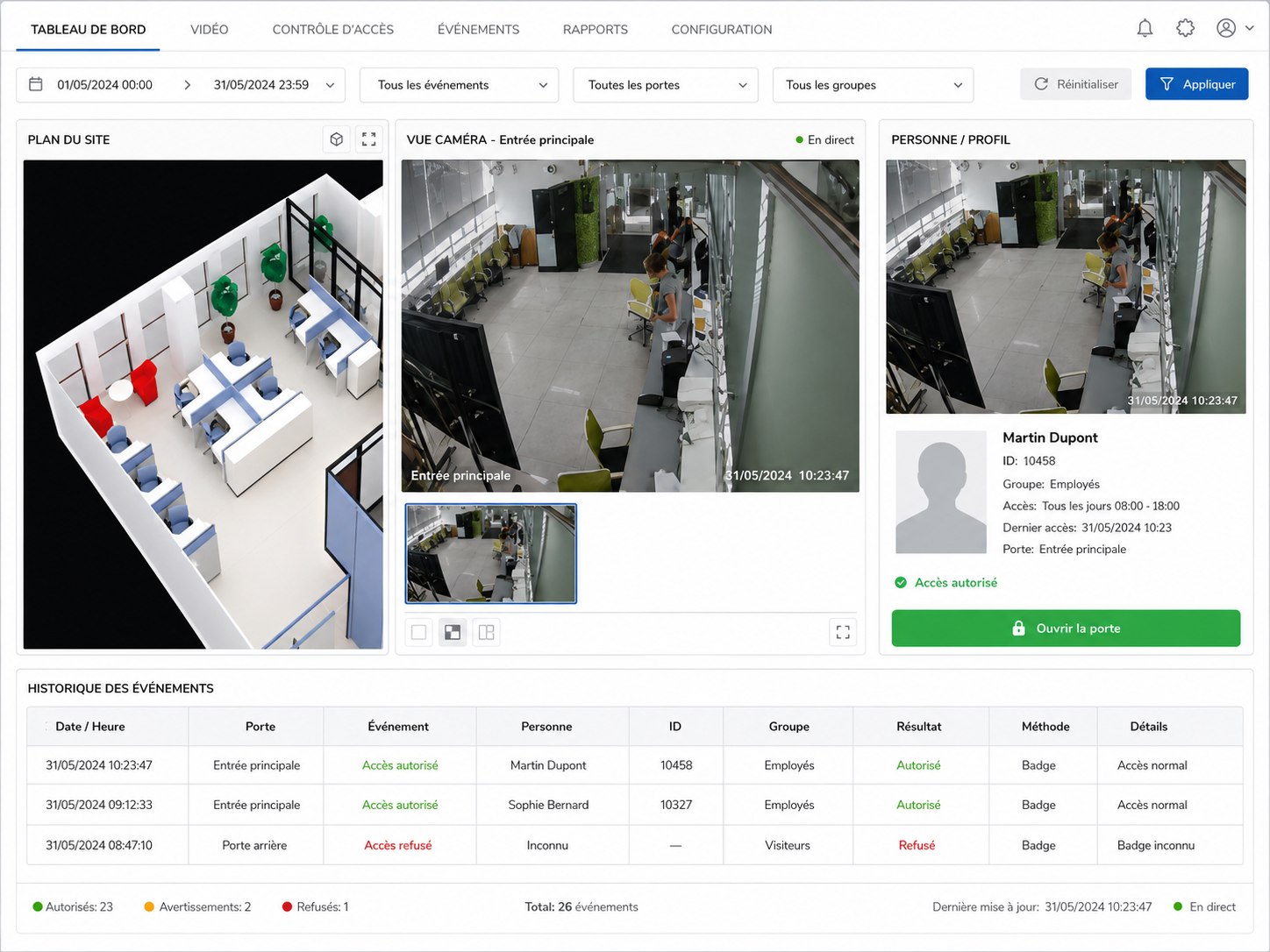Click the Résultat column header
Image resolution: width=1270 pixels, height=952 pixels.
point(919,727)
